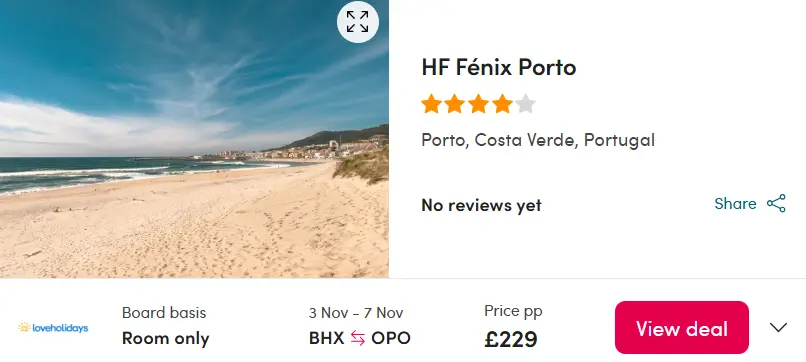Click the fourth orange rating star

[502, 104]
